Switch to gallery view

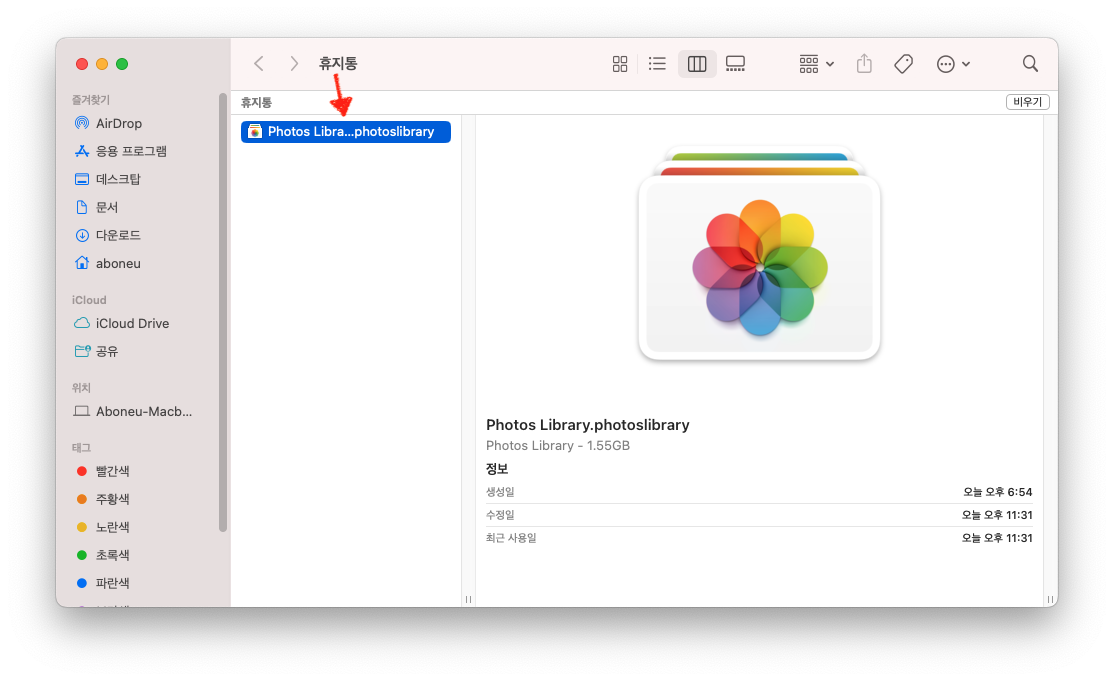point(735,64)
